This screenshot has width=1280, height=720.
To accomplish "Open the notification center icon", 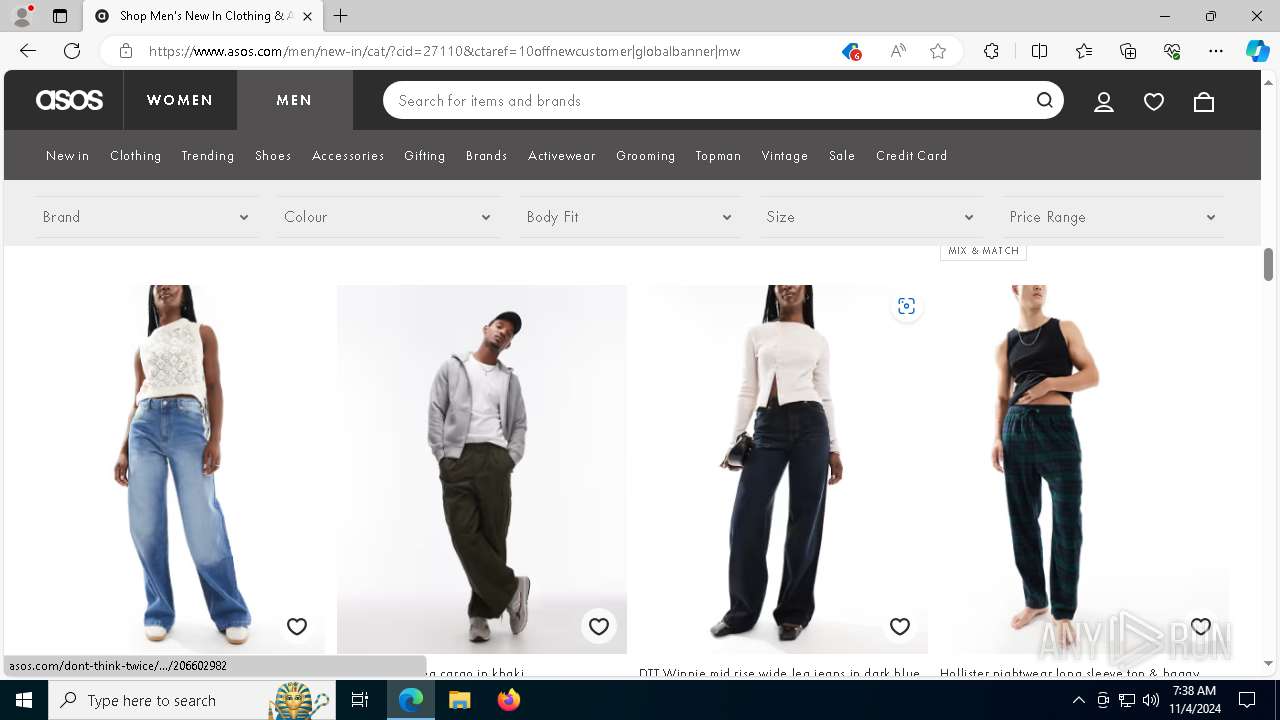I will pos(1247,700).
